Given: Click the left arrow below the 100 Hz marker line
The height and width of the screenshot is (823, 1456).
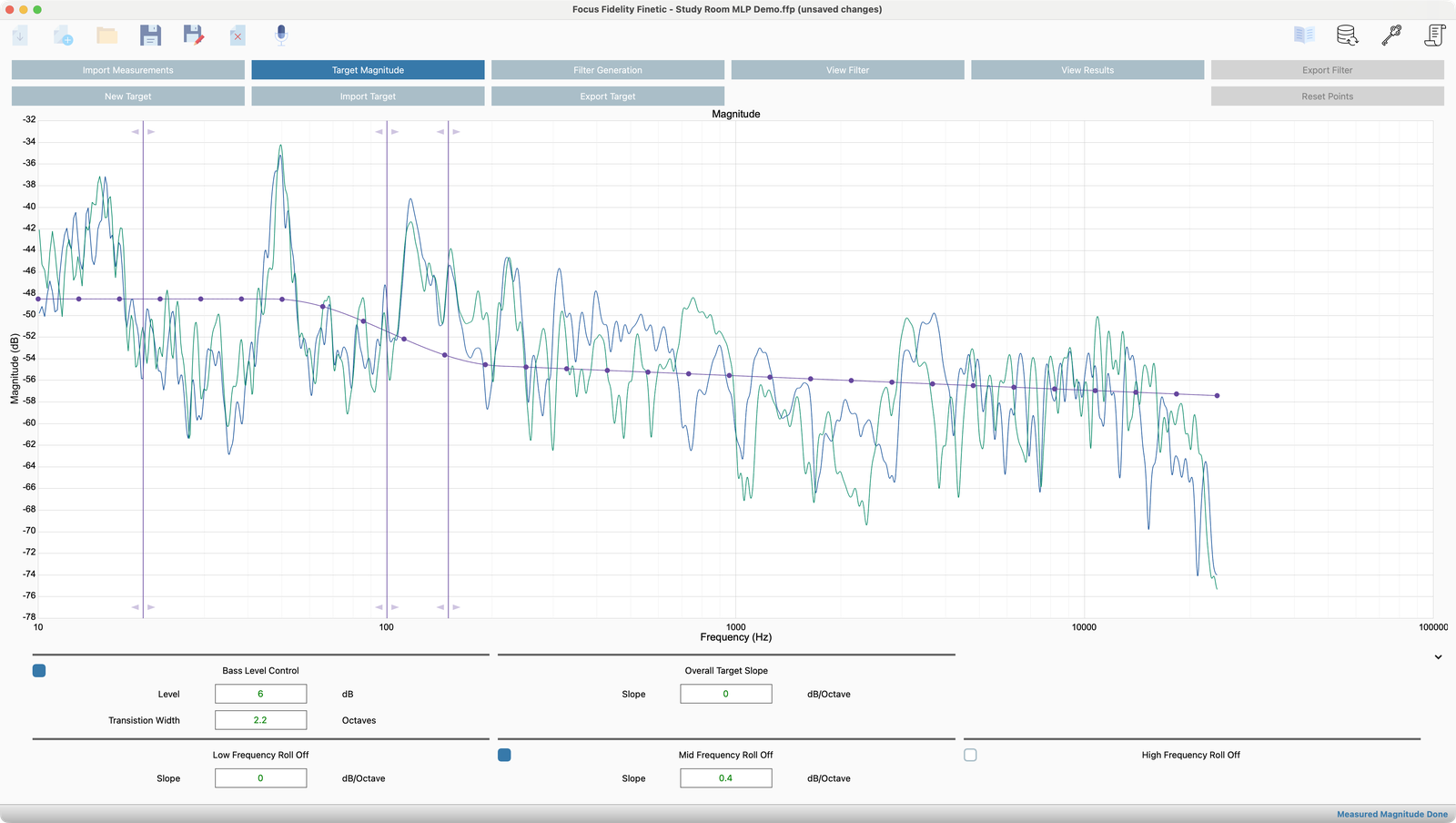Looking at the screenshot, I should coord(379,607).
